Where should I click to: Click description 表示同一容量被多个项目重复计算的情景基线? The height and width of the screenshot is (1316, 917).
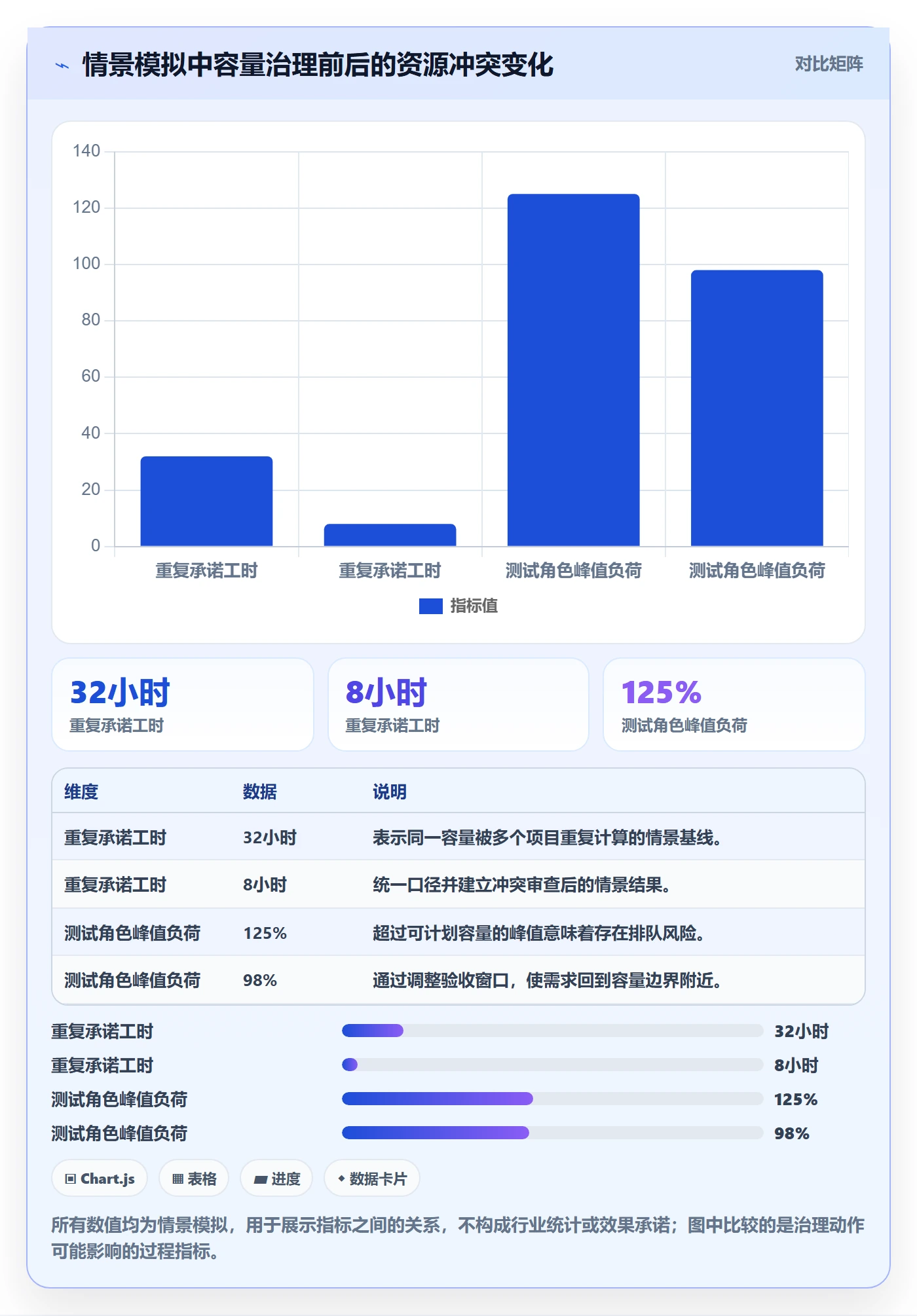[547, 837]
